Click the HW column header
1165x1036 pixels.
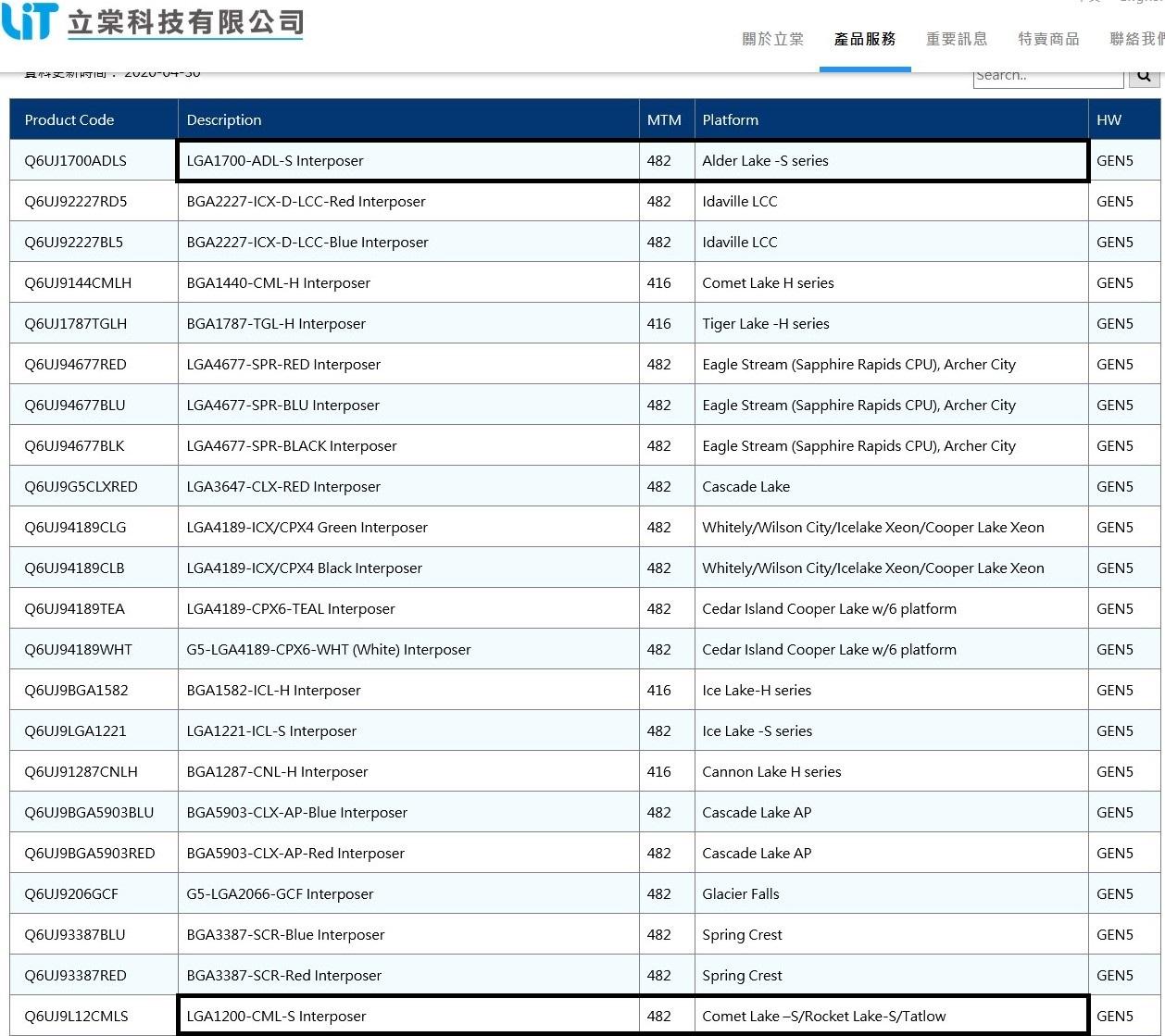1109,119
